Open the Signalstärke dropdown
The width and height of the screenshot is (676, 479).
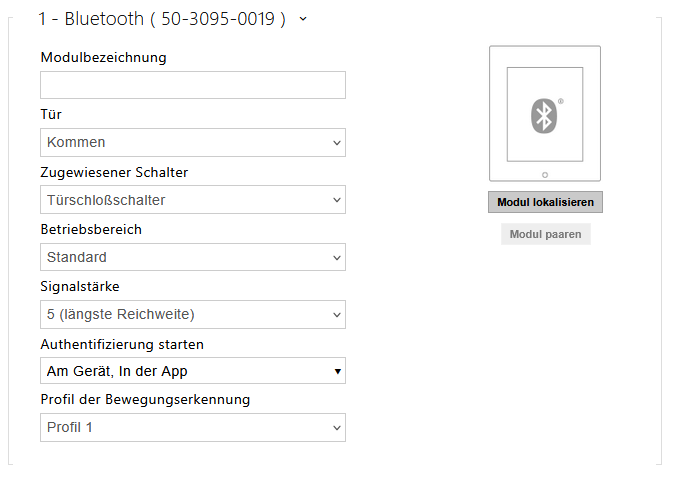point(193,314)
